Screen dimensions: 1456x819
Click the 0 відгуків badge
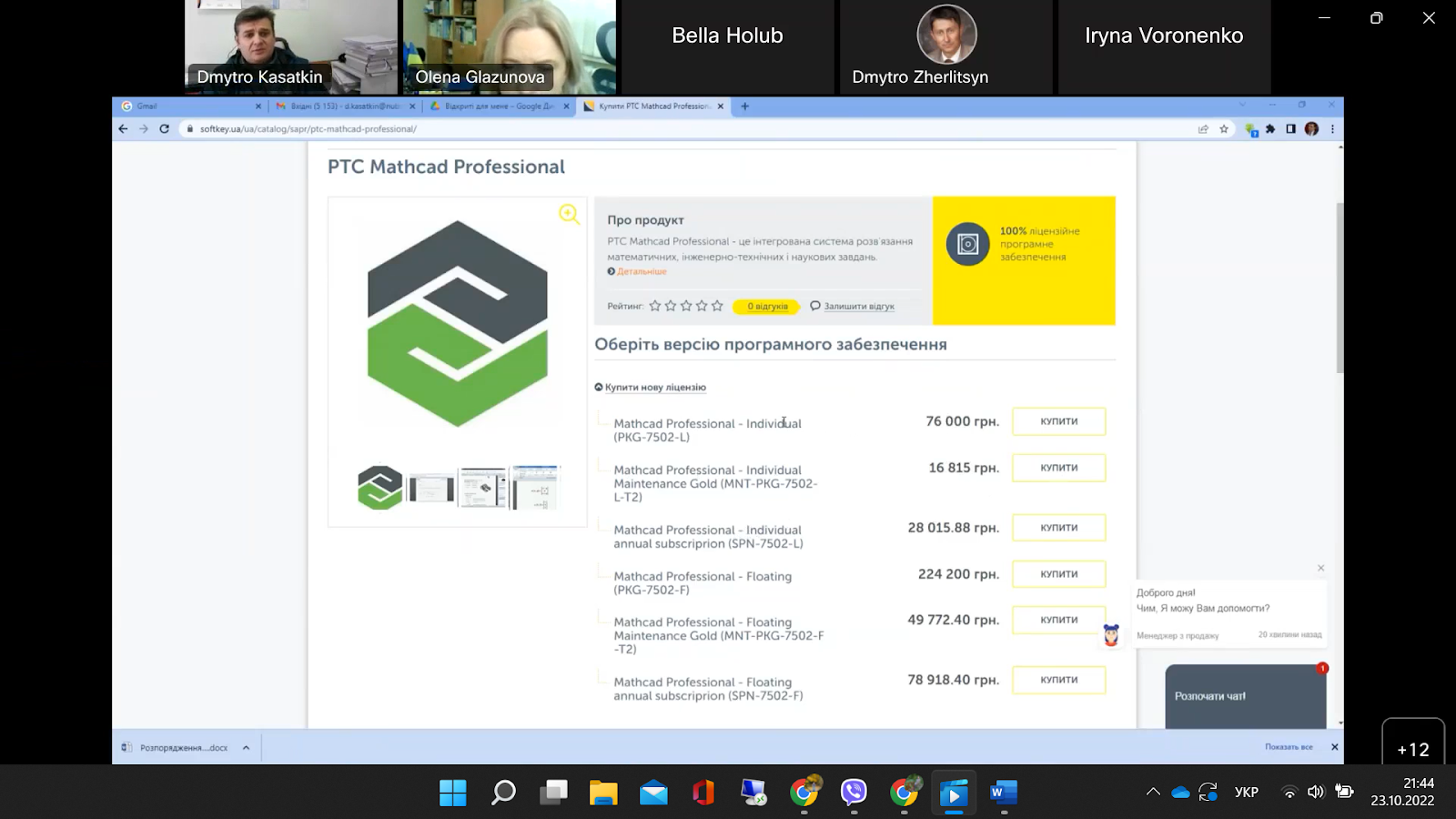tap(767, 307)
